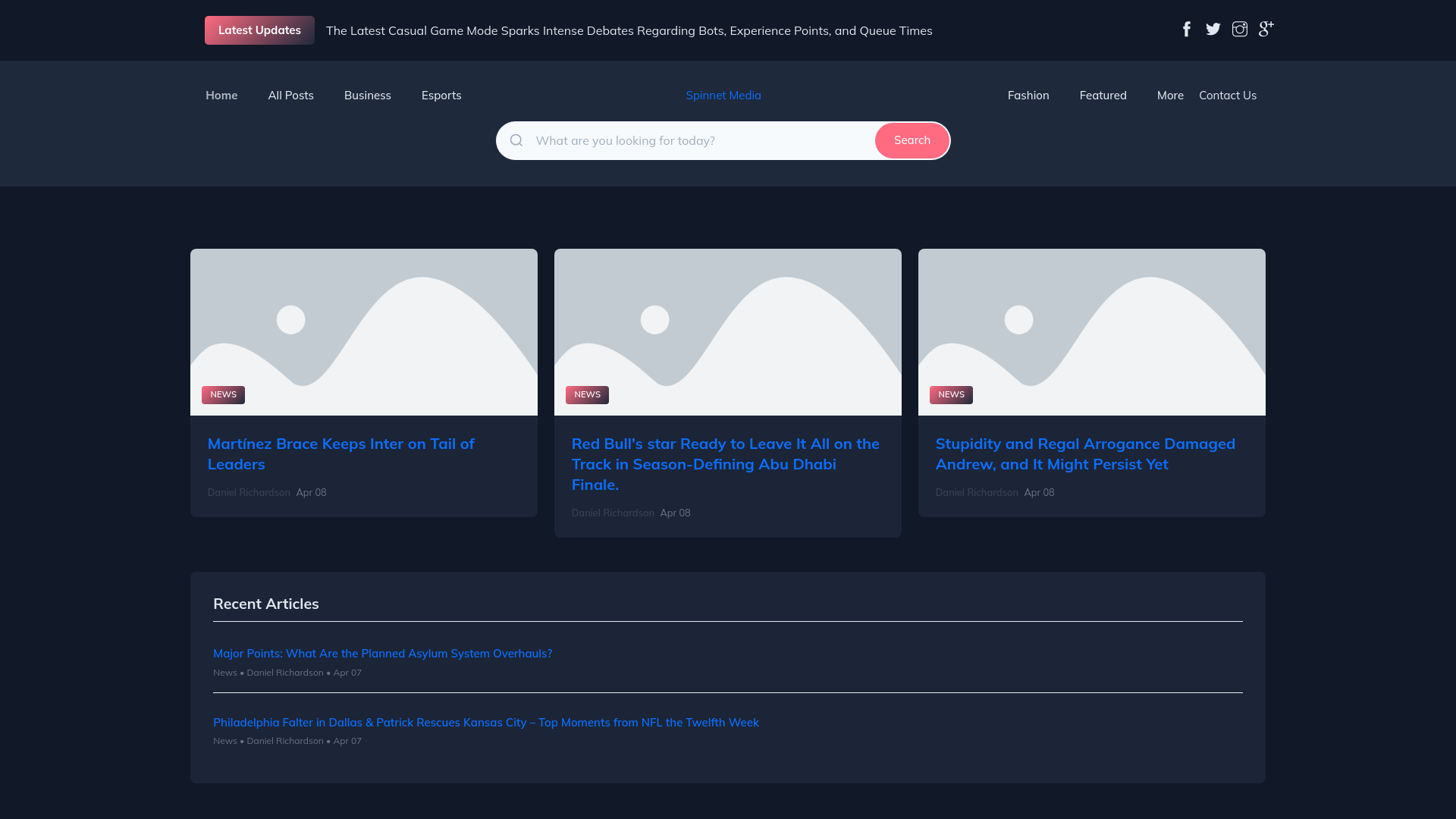The width and height of the screenshot is (1456, 819).
Task: Click 'Apr 08' date under Stupidity and Regal article
Action: point(1039,493)
